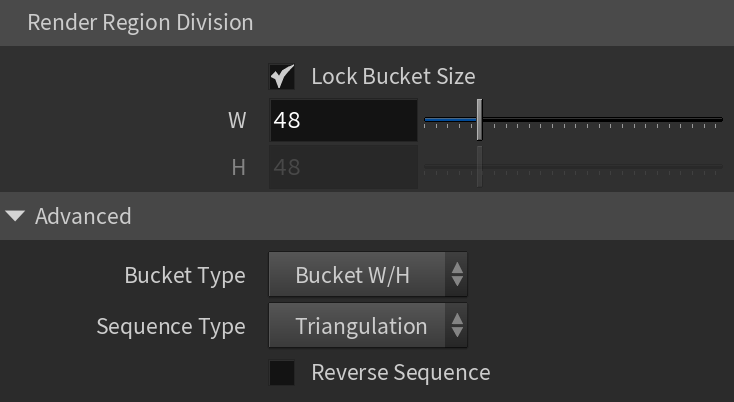The height and width of the screenshot is (402, 734).
Task: Click the greyed-out H slider handle
Action: pos(479,167)
